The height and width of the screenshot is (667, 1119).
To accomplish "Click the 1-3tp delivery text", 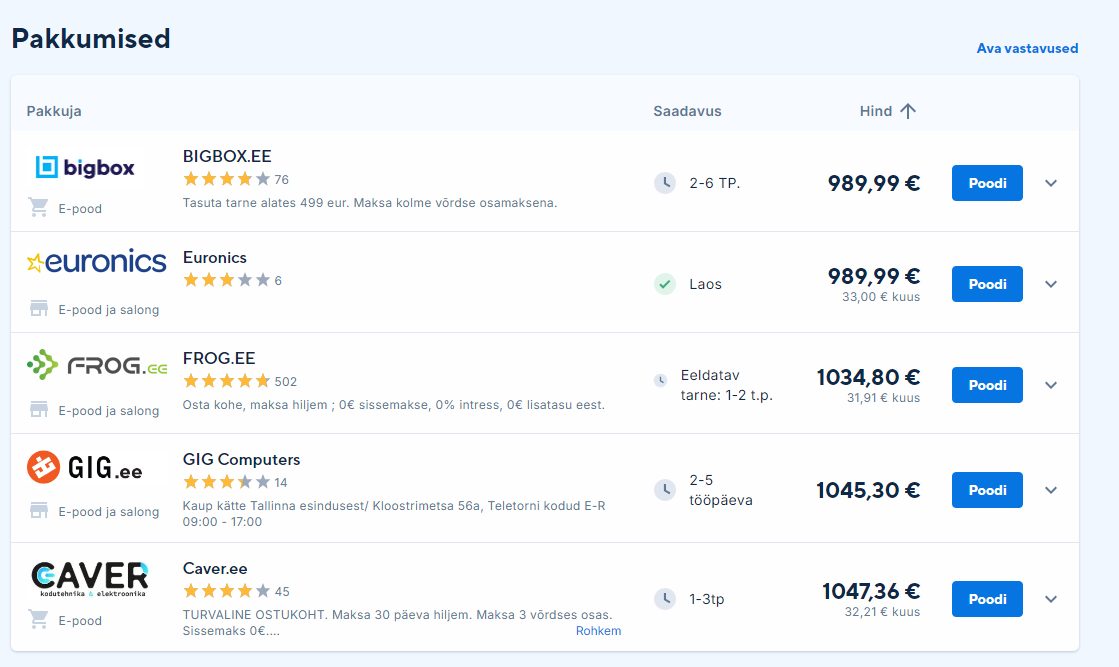I will click(707, 599).
